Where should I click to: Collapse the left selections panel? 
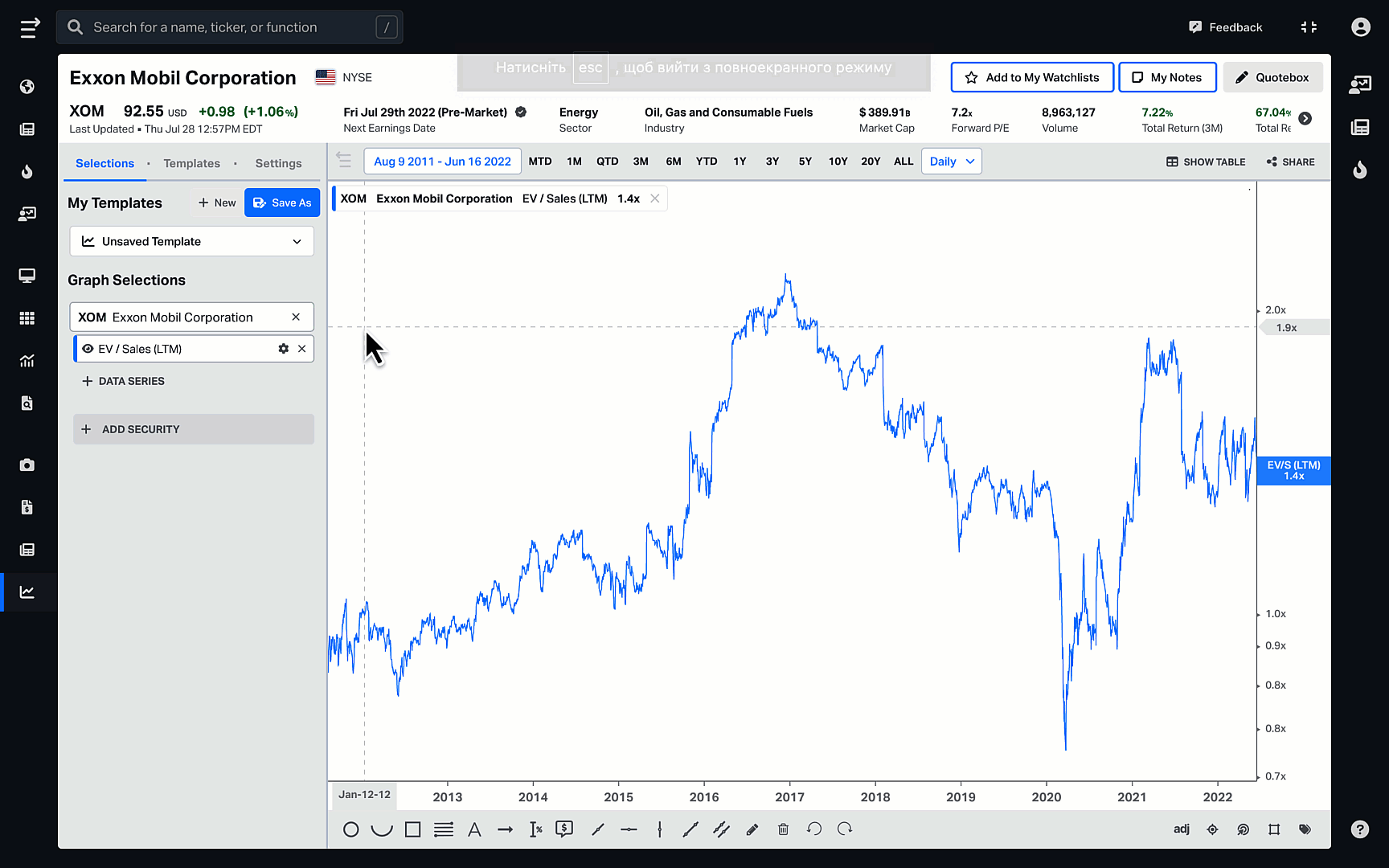(x=344, y=160)
